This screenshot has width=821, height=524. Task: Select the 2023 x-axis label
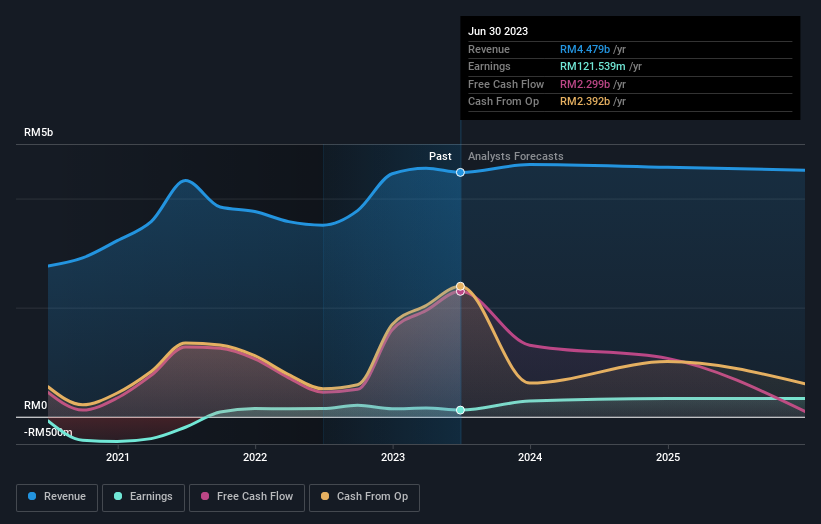[x=393, y=457]
